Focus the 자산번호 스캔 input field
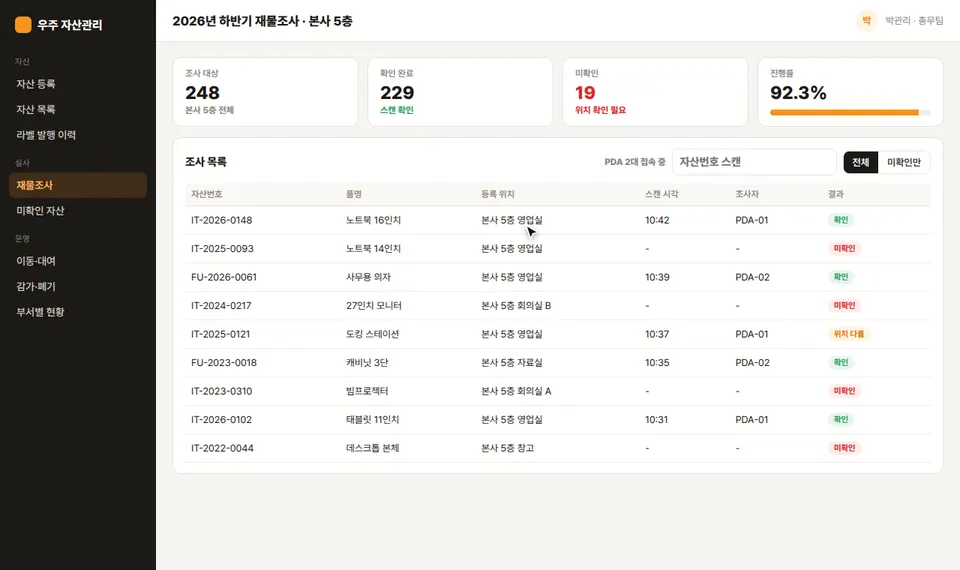960x570 pixels. point(754,162)
